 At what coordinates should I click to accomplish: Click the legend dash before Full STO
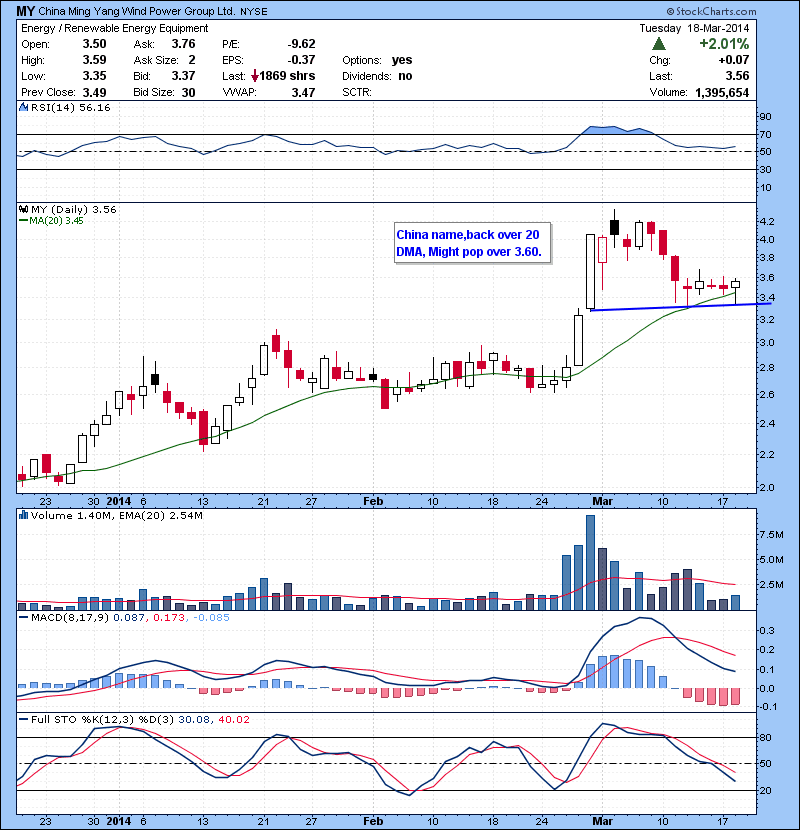(23, 719)
